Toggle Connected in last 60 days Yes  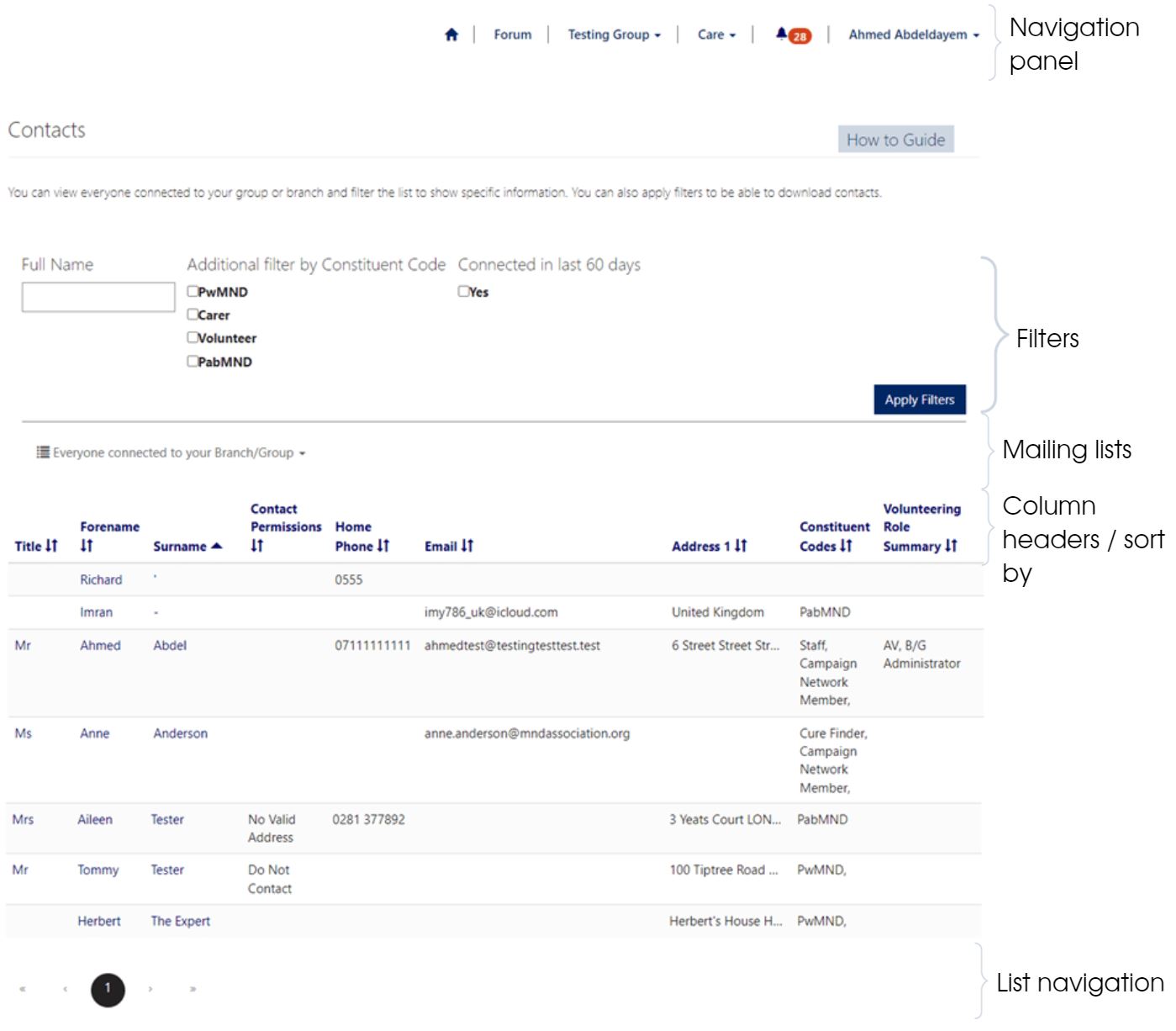pos(463,292)
